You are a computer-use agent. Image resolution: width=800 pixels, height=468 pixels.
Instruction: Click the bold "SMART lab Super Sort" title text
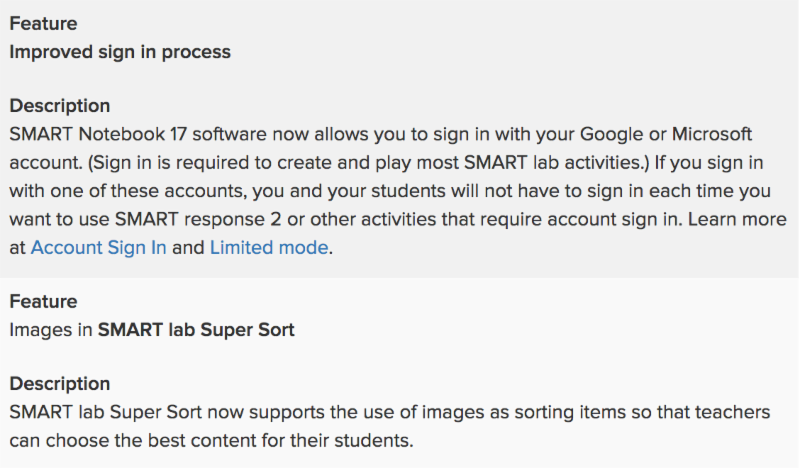click(196, 329)
